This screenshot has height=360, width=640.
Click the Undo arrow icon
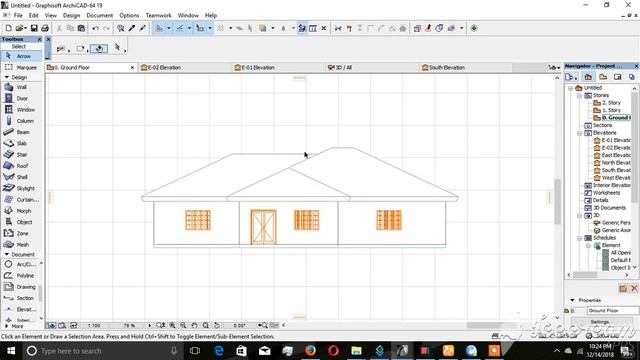click(96, 28)
